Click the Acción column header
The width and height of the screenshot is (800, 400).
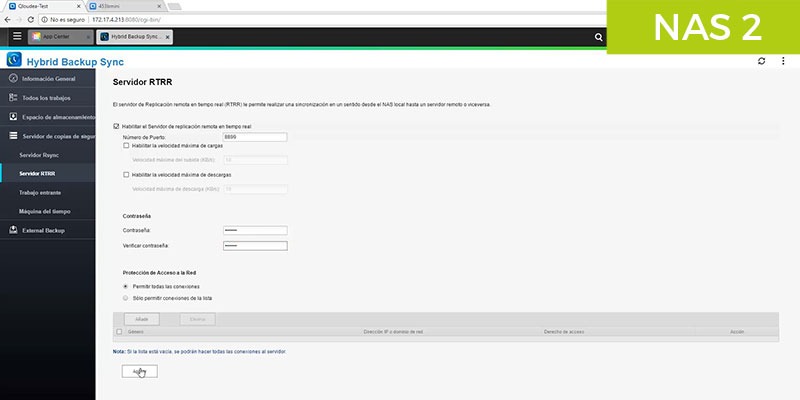coord(737,332)
